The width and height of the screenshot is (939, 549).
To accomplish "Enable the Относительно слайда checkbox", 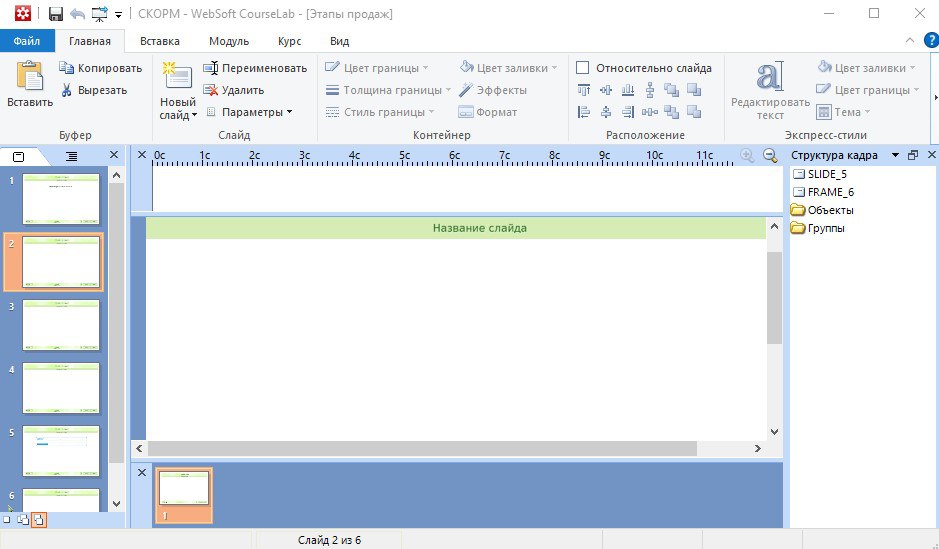I will pos(583,68).
